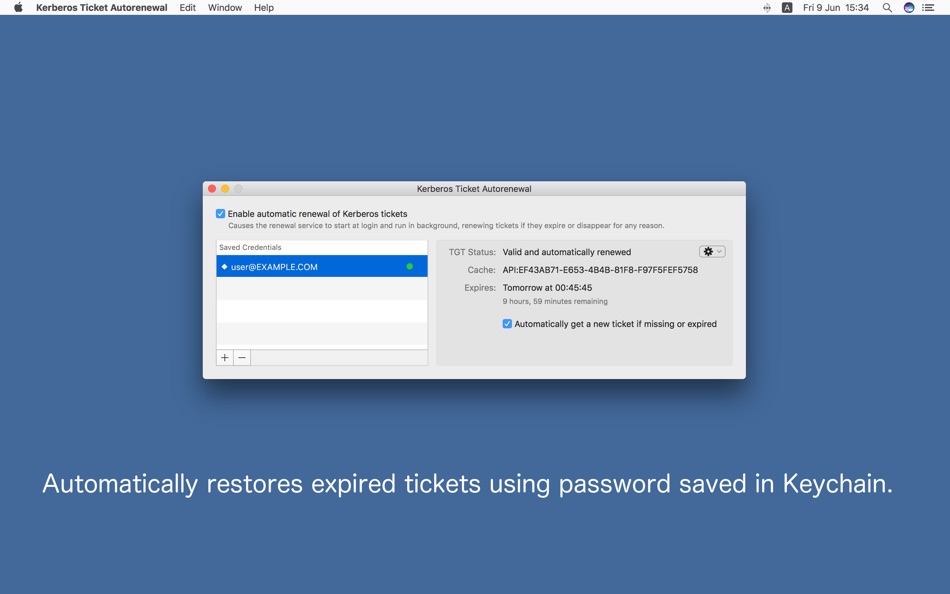Toggle Enable automatic renewal of Kerberos tickets
The height and width of the screenshot is (594, 950).
click(x=221, y=213)
